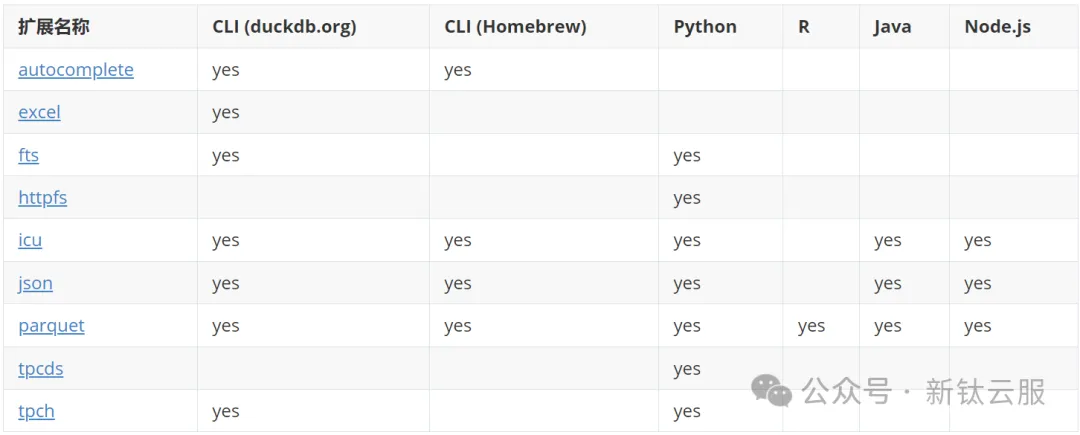Open the parquet extension link
Viewport: 1080px width, 435px height.
click(x=51, y=326)
